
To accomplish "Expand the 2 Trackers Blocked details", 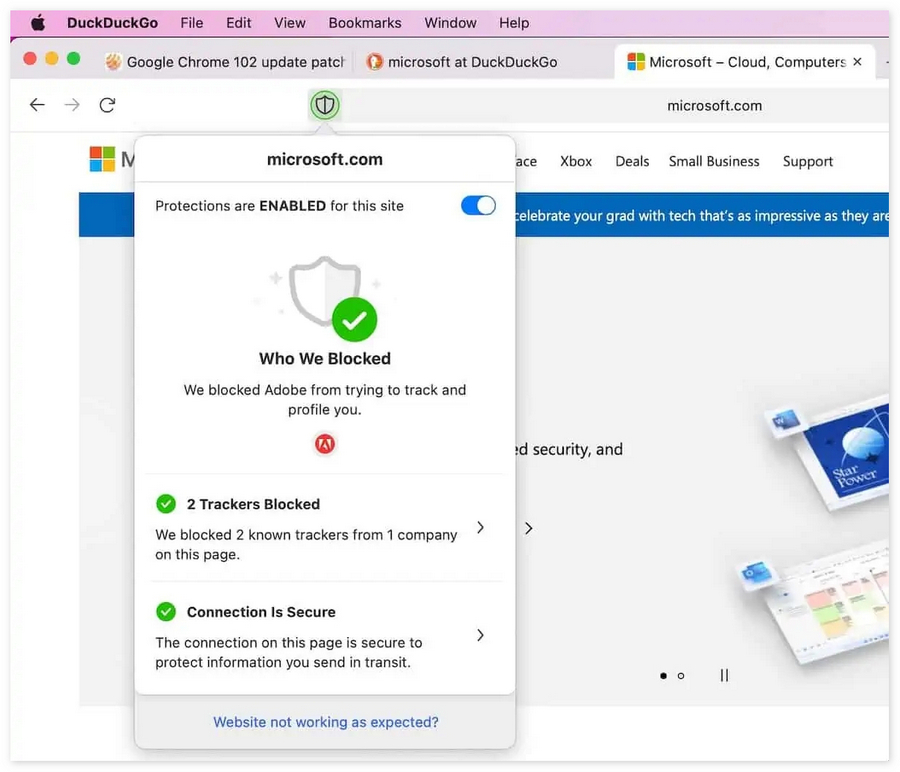I will click(x=480, y=527).
